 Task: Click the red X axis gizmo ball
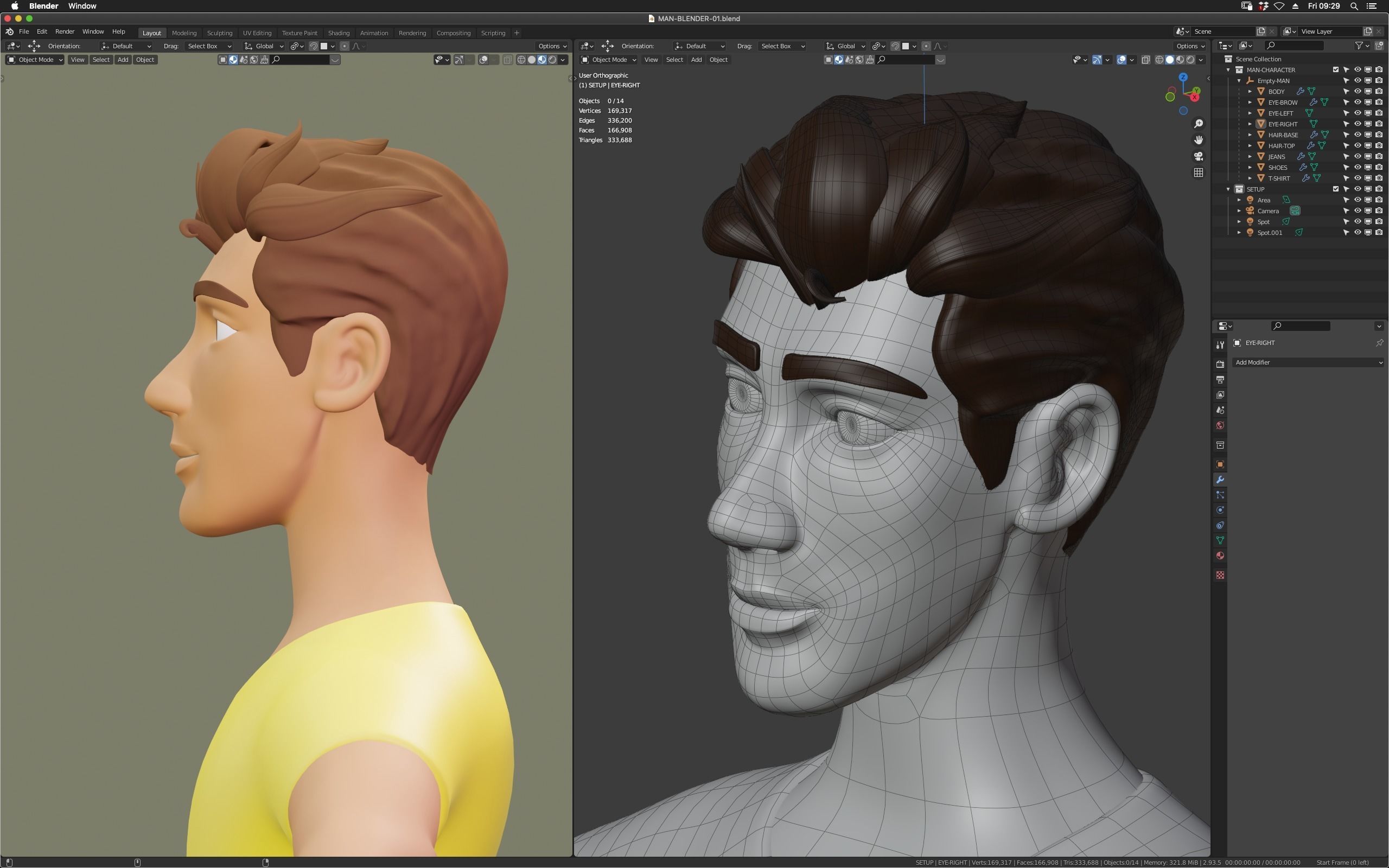[1194, 97]
